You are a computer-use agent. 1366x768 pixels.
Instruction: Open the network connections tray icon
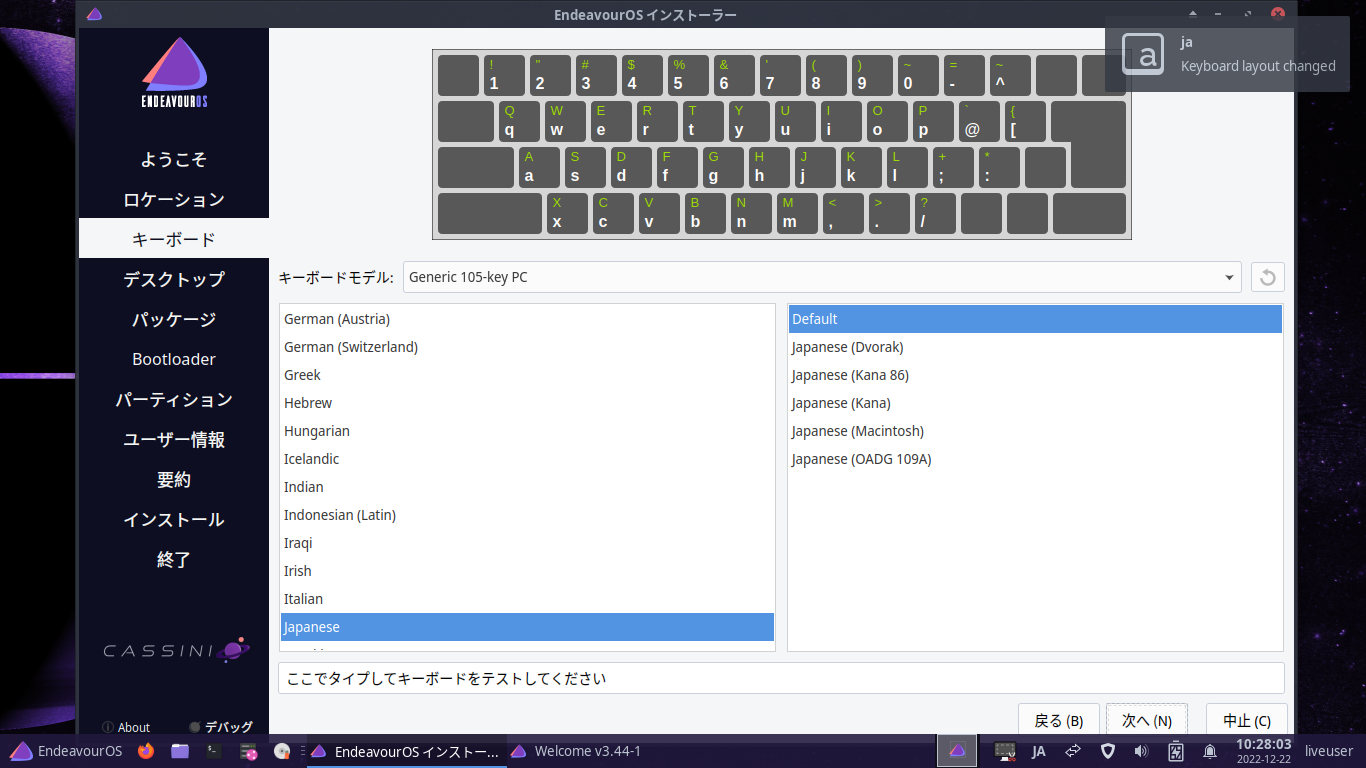[1073, 751]
